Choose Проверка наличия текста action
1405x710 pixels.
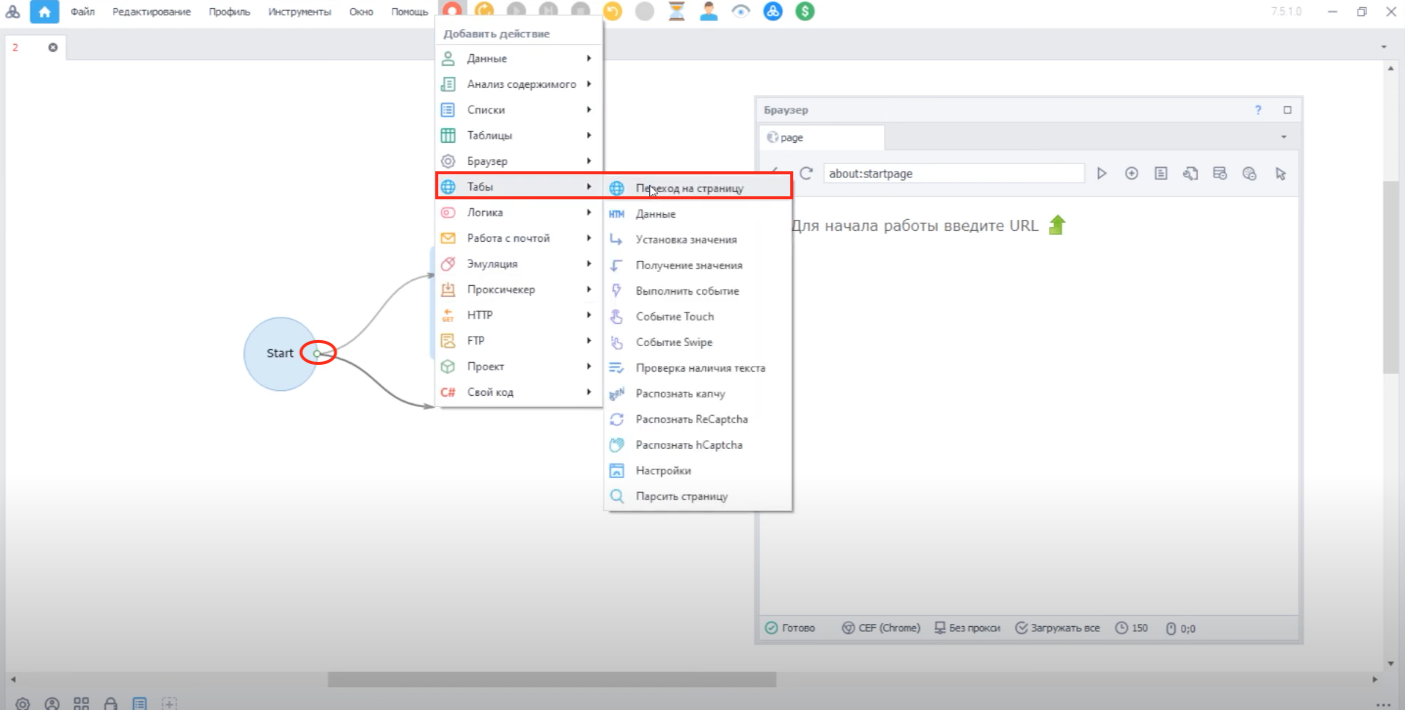coord(698,368)
